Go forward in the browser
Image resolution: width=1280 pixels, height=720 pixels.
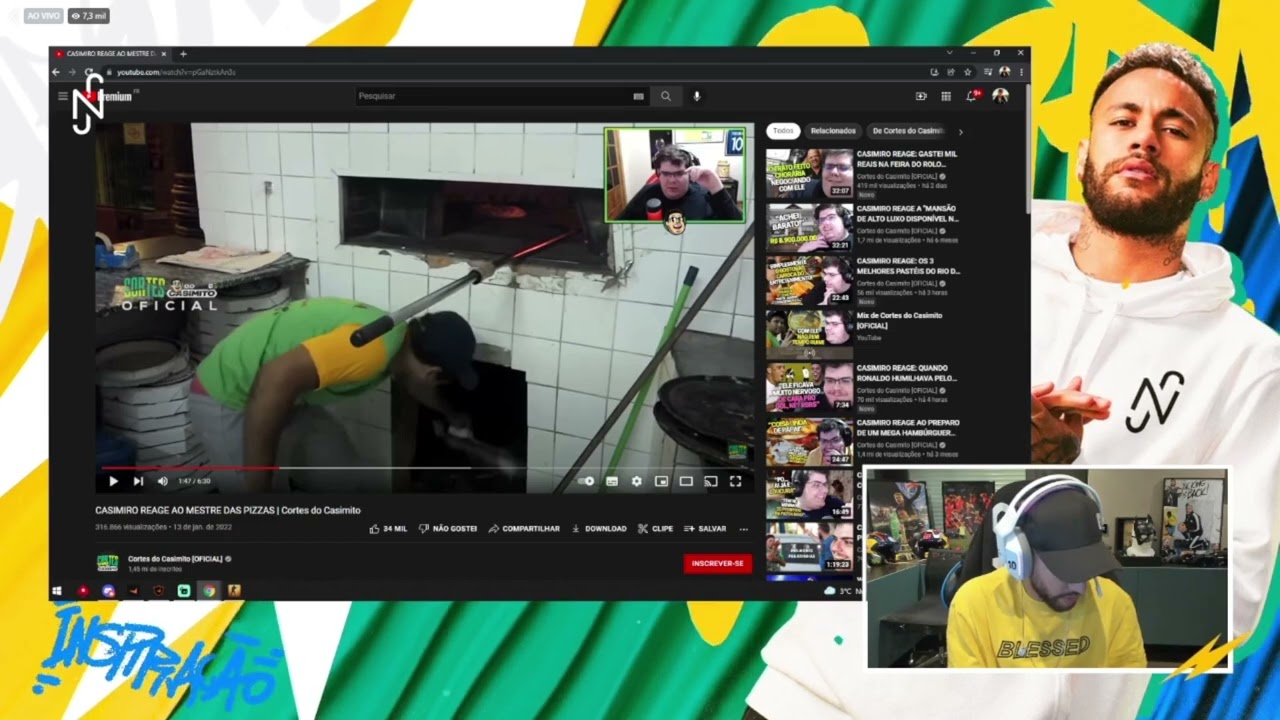(x=72, y=72)
